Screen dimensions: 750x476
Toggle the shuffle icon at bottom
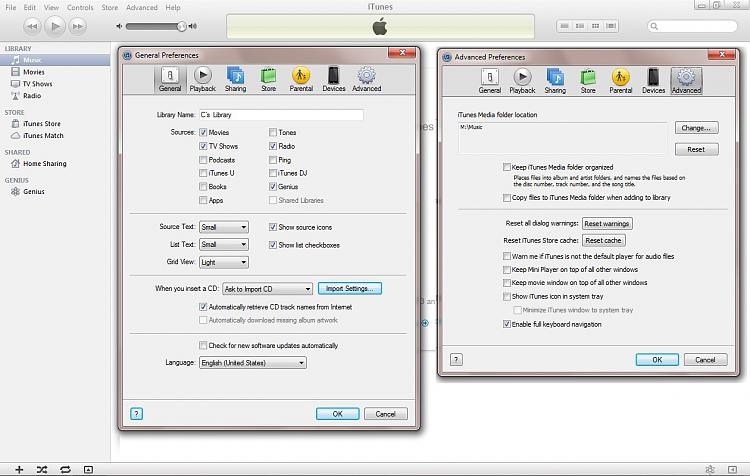click(42, 469)
